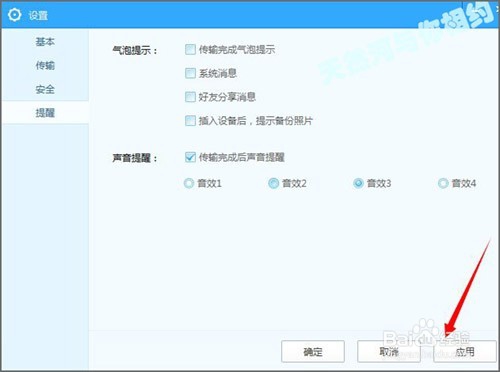Select the 提醒 settings tab

pyautogui.click(x=45, y=113)
